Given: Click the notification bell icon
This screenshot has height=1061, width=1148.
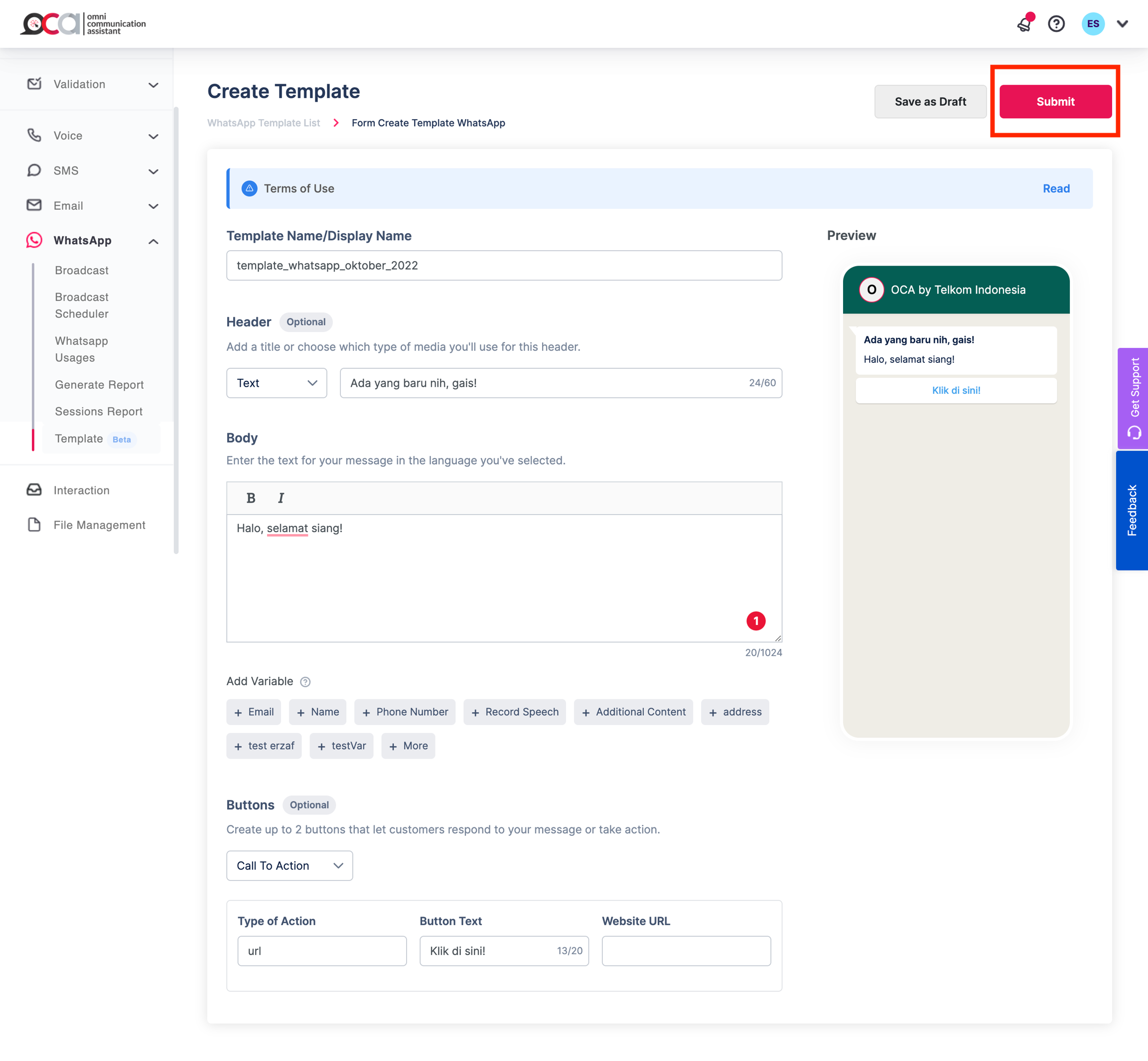Looking at the screenshot, I should [x=1024, y=24].
